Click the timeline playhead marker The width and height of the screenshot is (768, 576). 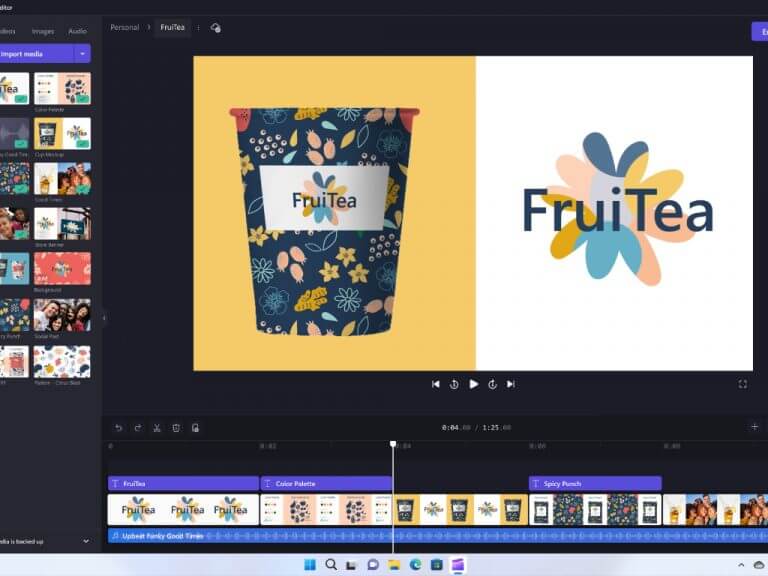tap(393, 444)
